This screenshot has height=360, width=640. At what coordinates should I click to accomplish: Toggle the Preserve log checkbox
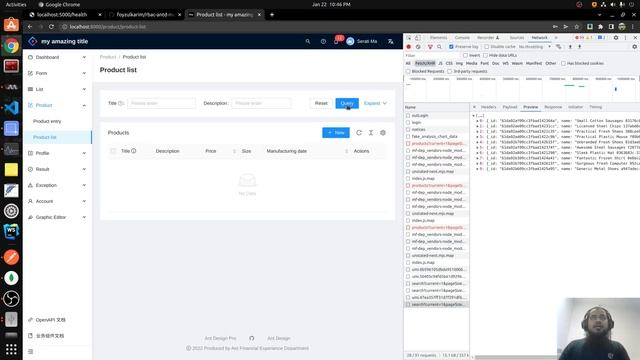(451, 47)
